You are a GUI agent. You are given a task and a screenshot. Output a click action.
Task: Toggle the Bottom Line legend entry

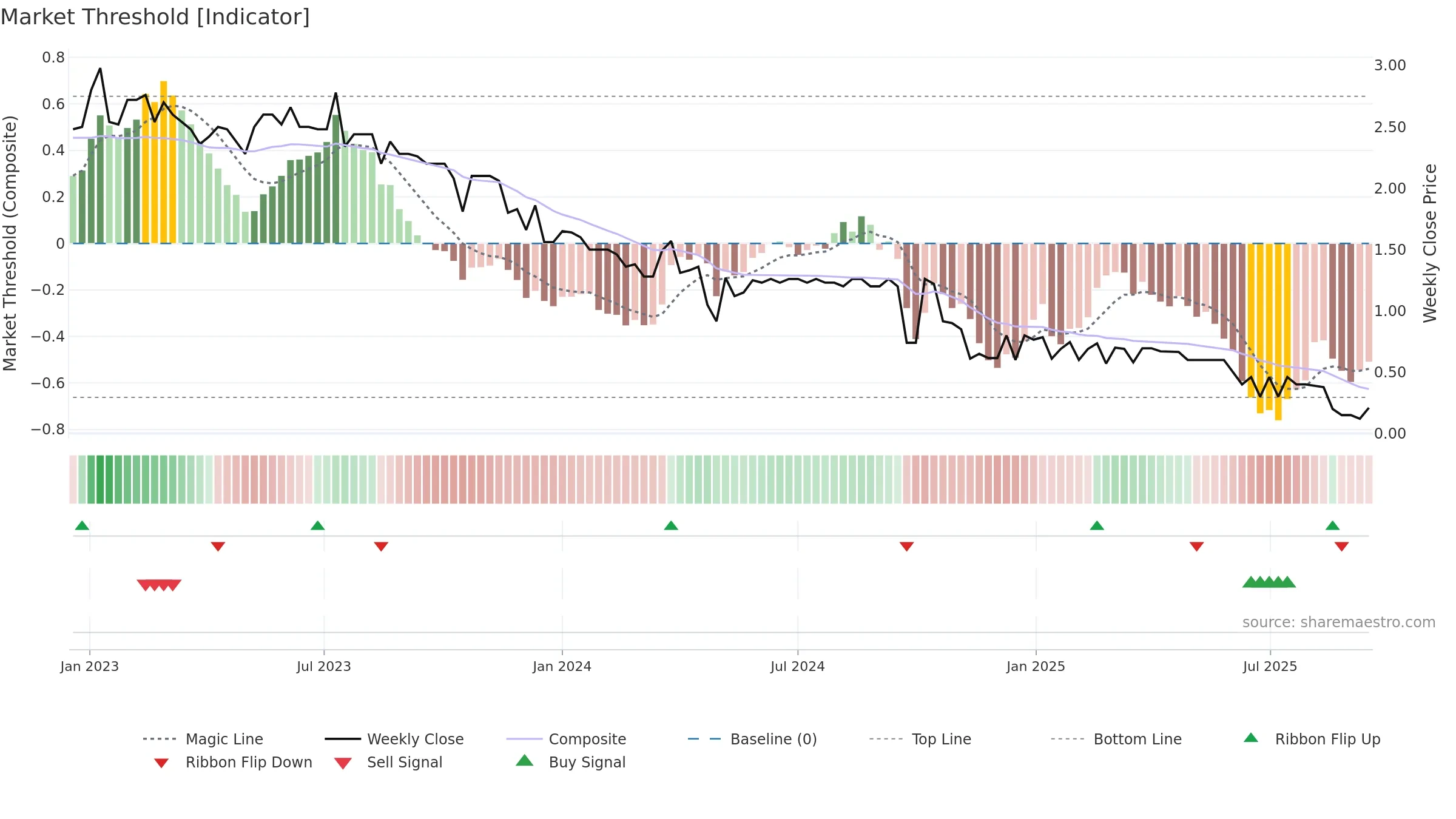point(1116,739)
